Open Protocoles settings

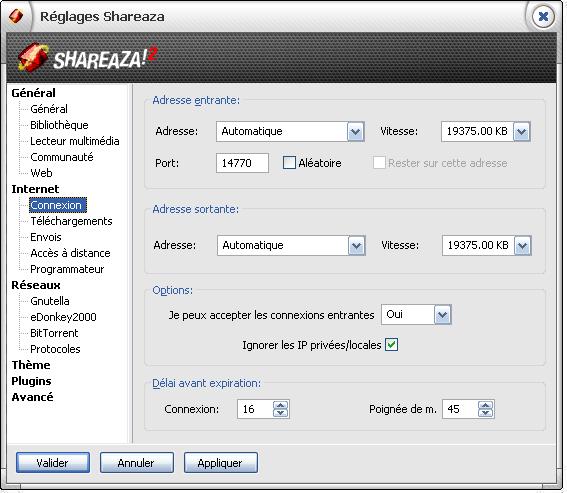(55, 349)
